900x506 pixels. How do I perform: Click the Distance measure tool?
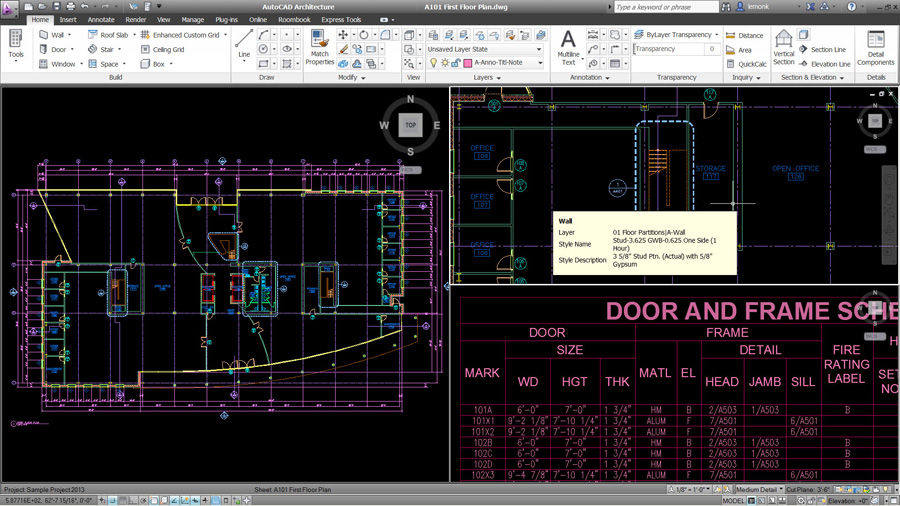pos(744,35)
